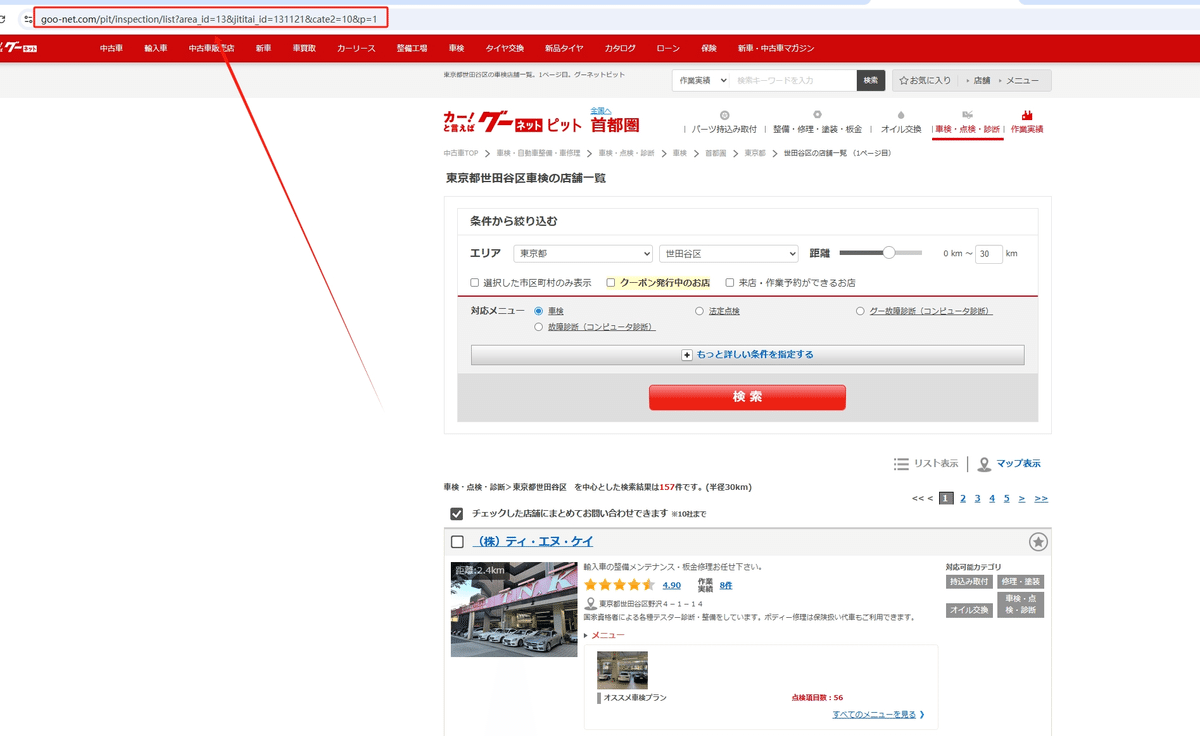Uncheck チェックした店舗にまとめてお問い合わせ checkbox
Screen dimensions: 1200x736
pos(457,514)
